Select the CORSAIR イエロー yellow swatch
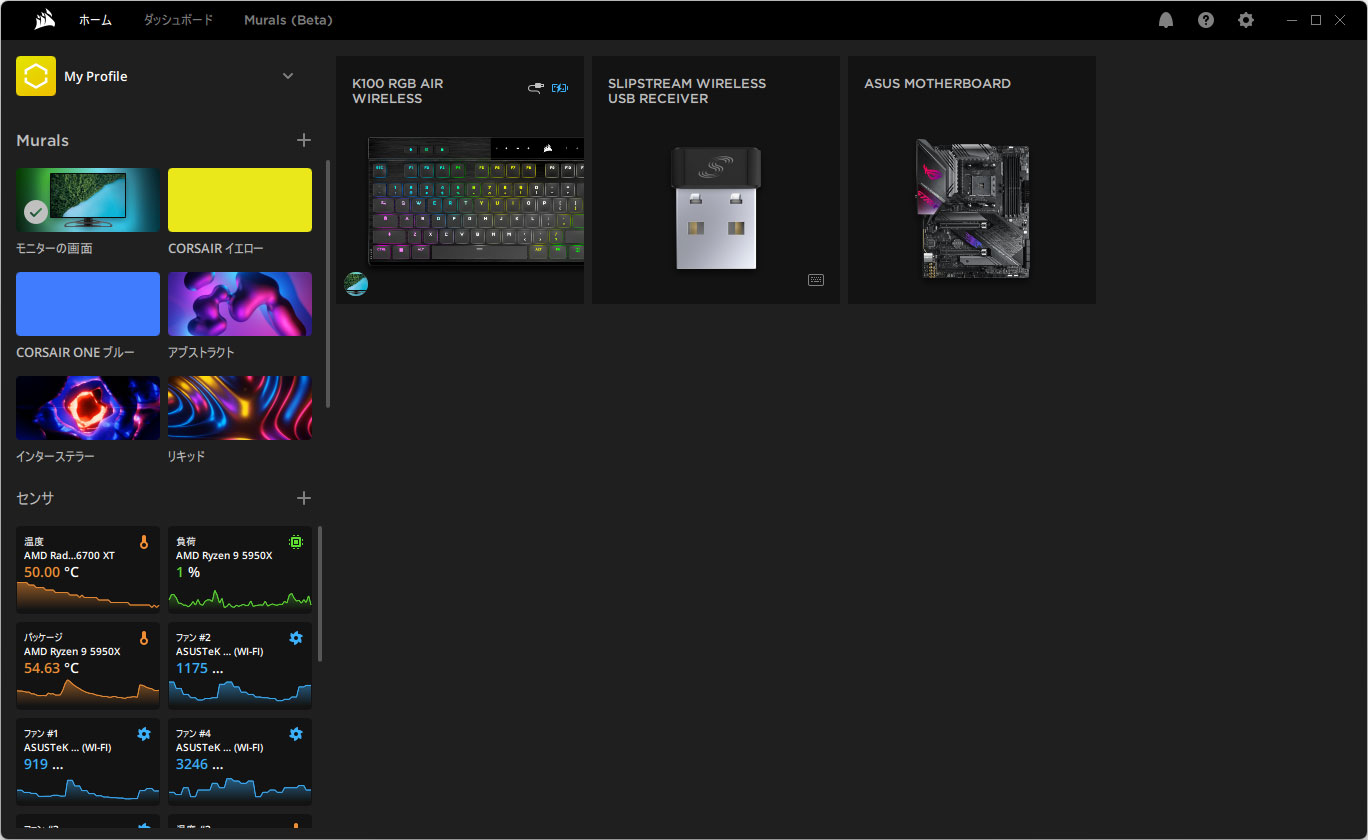Screen dimensions: 1368x840 pyautogui.click(x=240, y=200)
